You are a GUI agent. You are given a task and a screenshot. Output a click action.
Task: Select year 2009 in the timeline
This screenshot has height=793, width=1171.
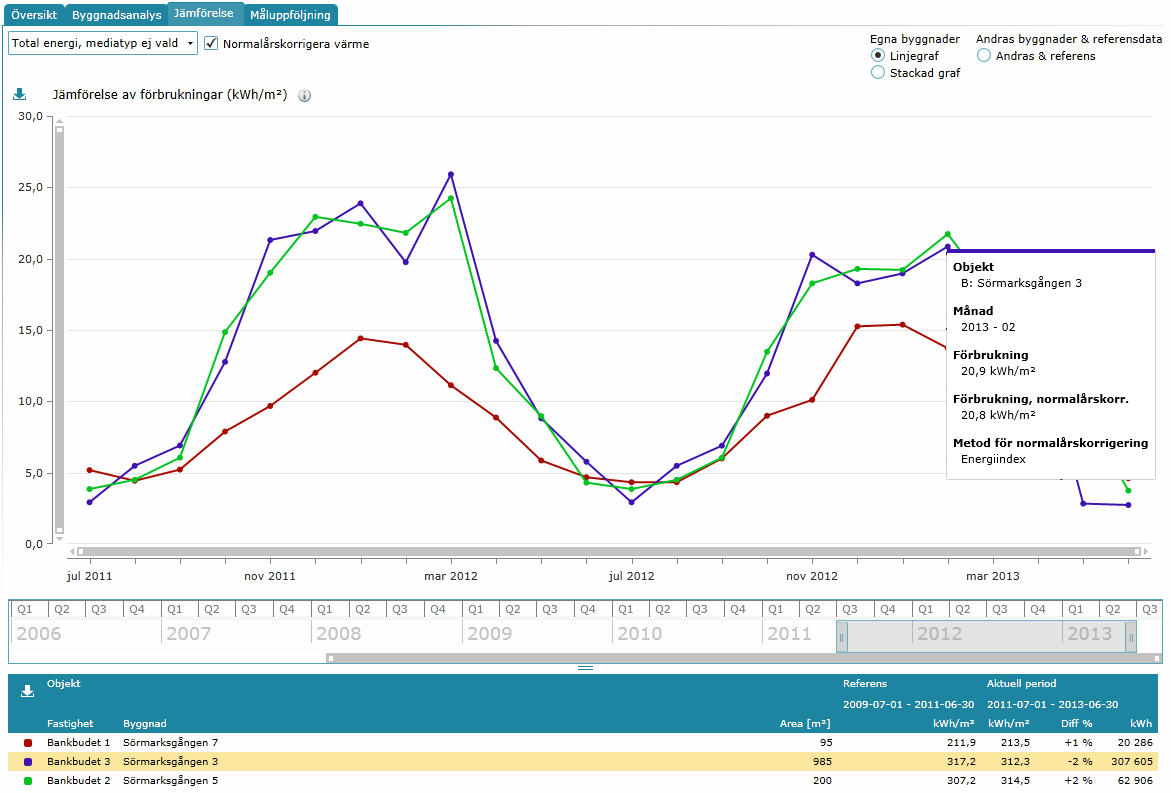tap(489, 634)
